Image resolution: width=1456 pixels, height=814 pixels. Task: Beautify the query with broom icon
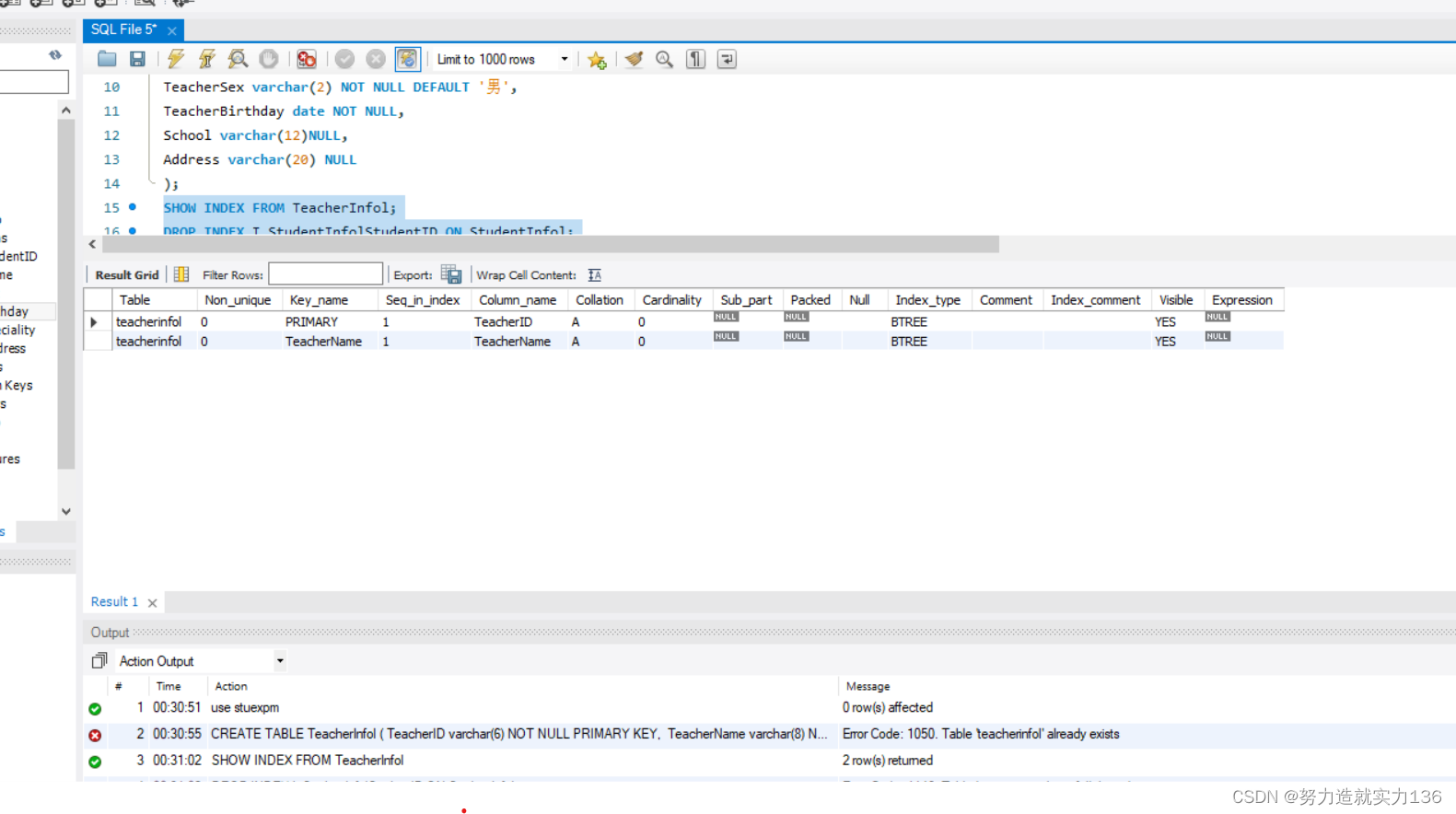(634, 59)
